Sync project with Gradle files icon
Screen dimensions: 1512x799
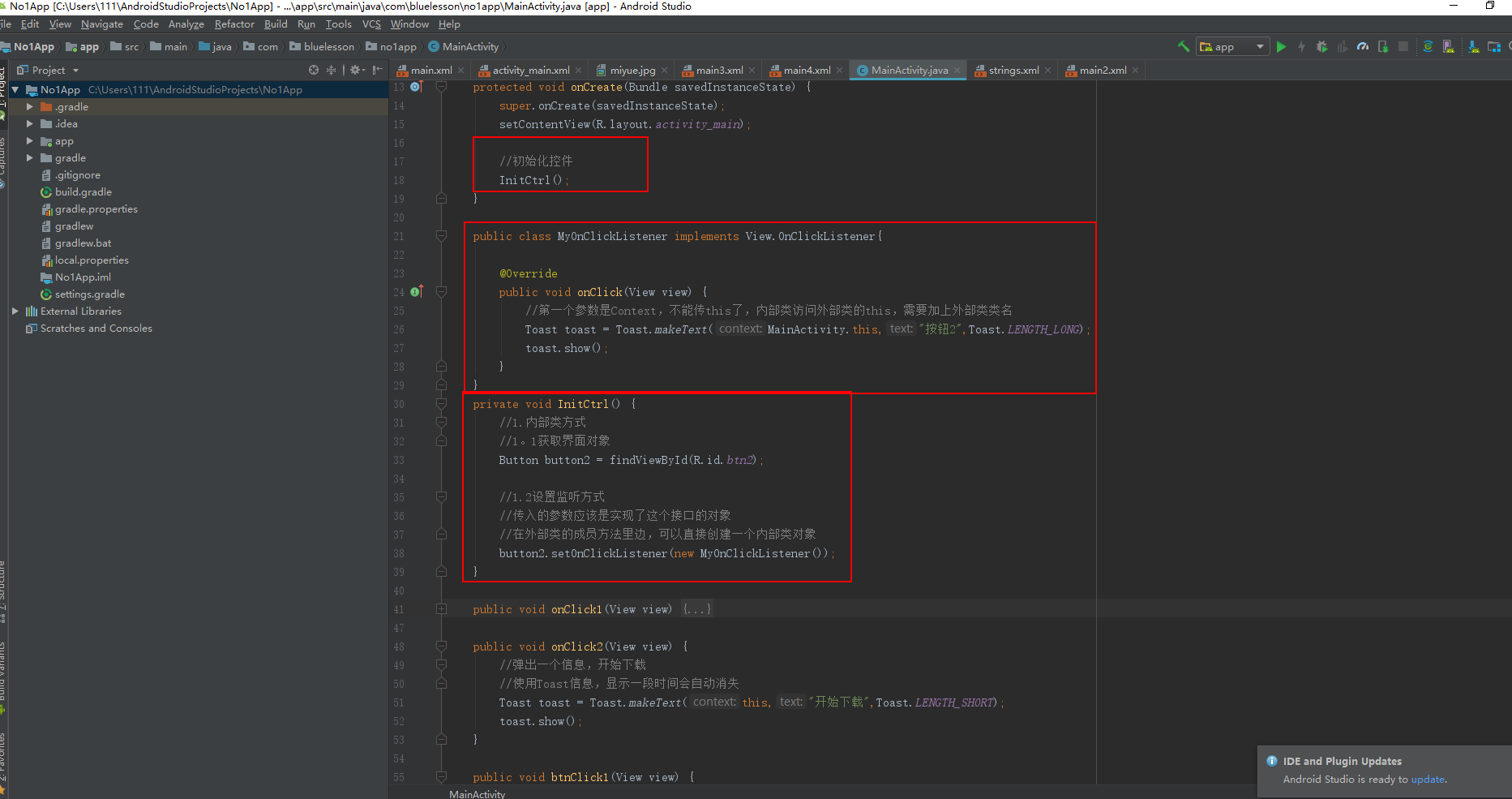1428,46
